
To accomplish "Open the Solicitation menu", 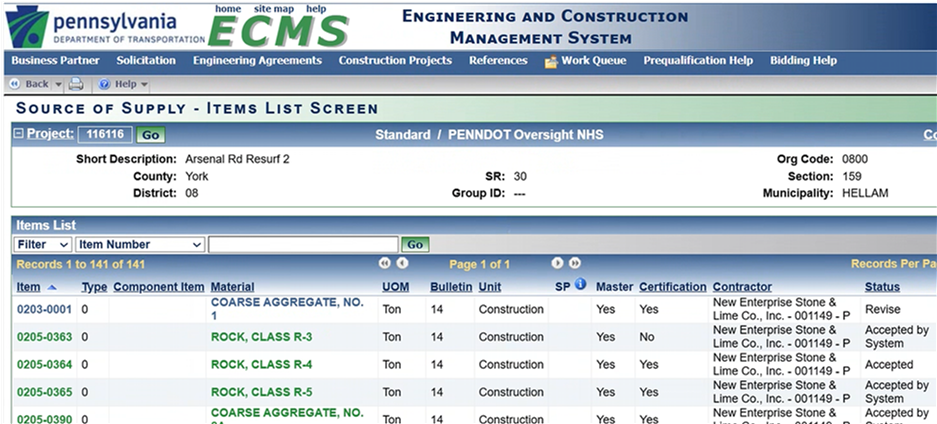I will pyautogui.click(x=146, y=60).
